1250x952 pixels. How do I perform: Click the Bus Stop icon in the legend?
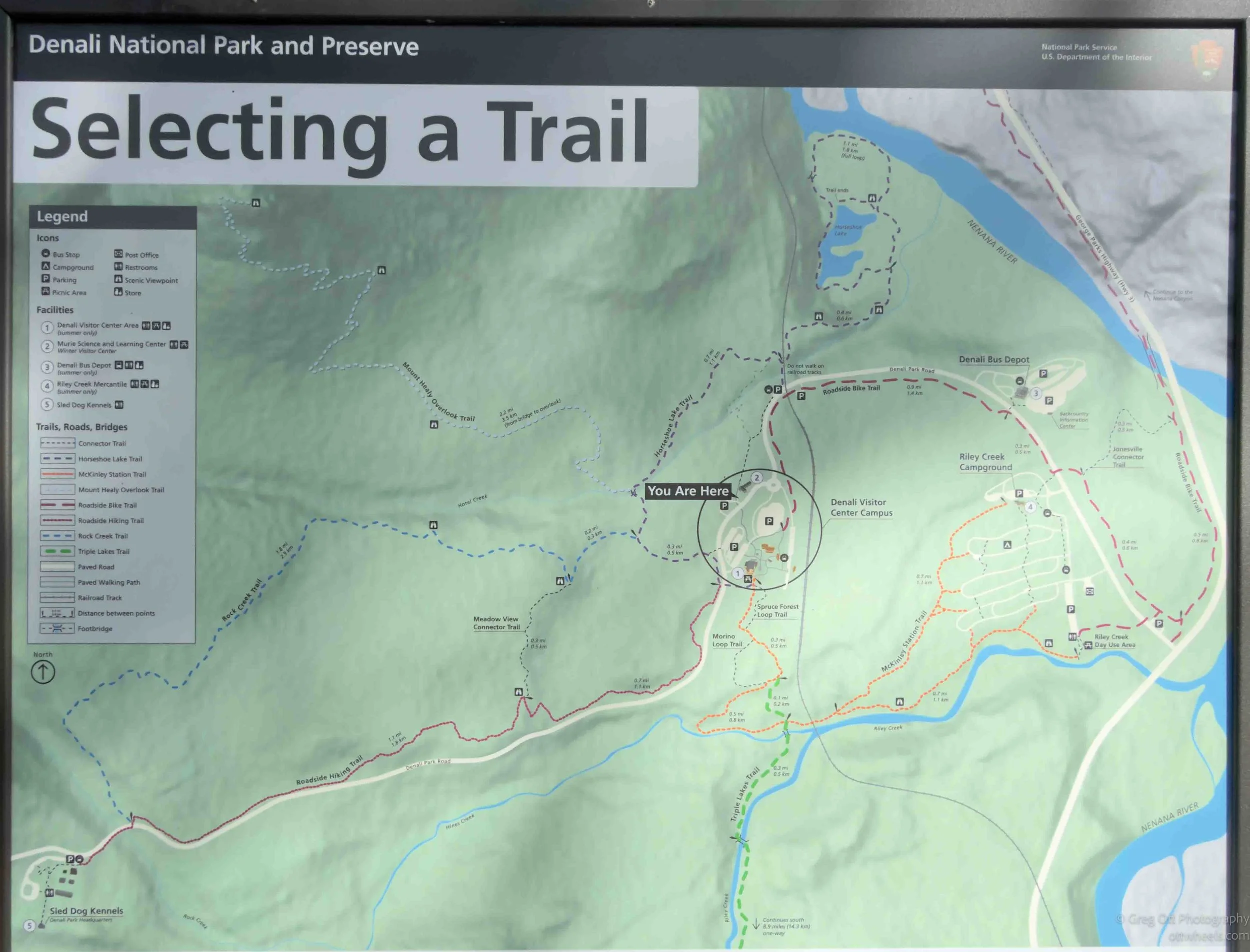point(46,254)
